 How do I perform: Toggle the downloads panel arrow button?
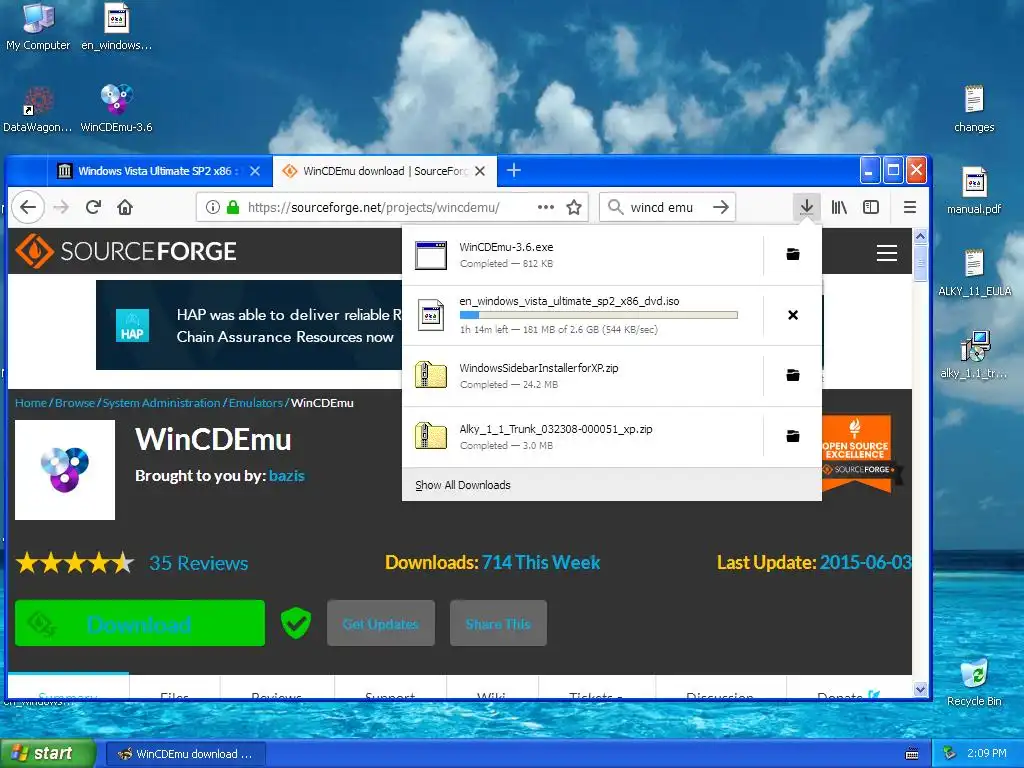807,207
